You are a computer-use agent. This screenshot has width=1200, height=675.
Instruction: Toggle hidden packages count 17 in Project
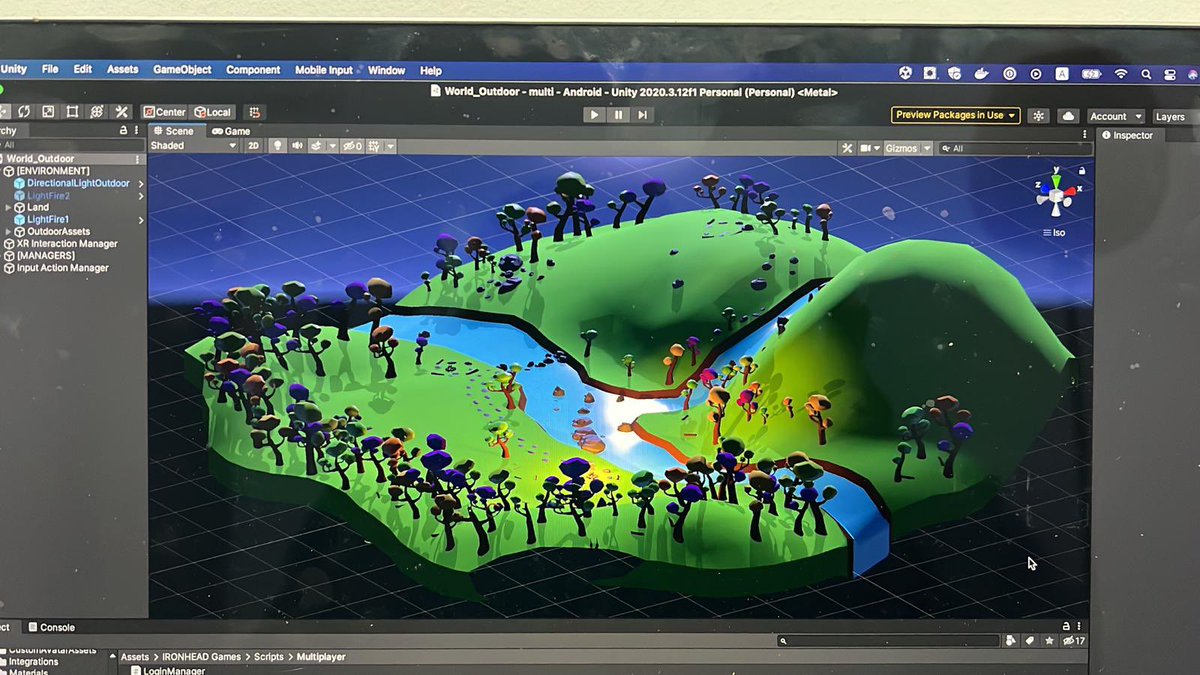[1073, 641]
